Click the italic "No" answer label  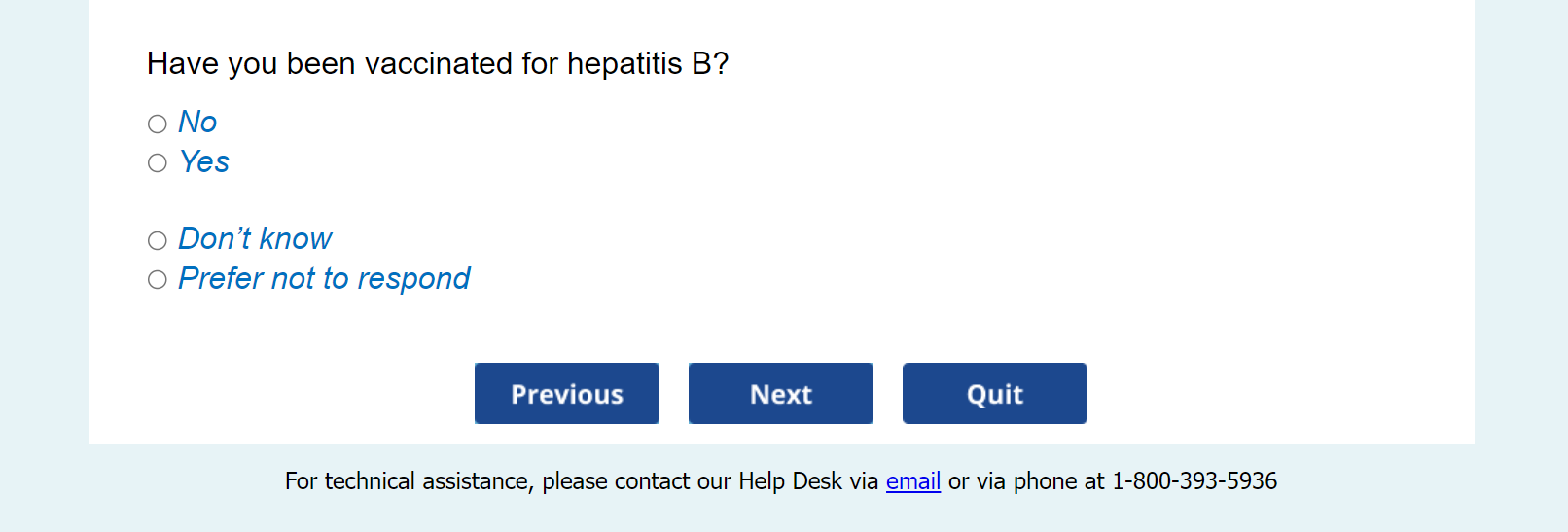(x=197, y=123)
